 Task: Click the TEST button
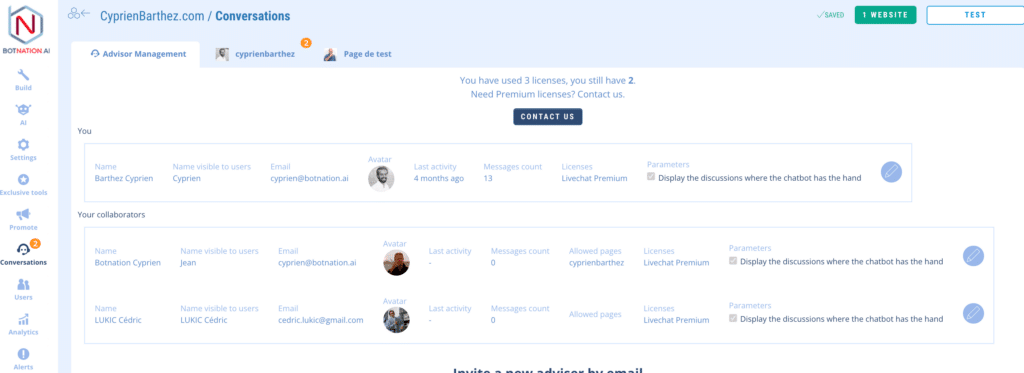pos(975,15)
